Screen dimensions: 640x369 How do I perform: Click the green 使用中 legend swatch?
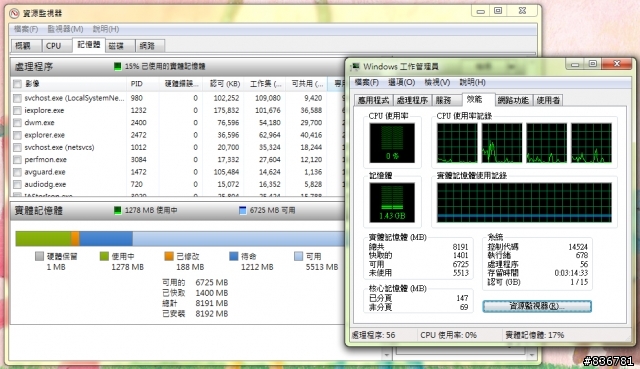pos(104,256)
